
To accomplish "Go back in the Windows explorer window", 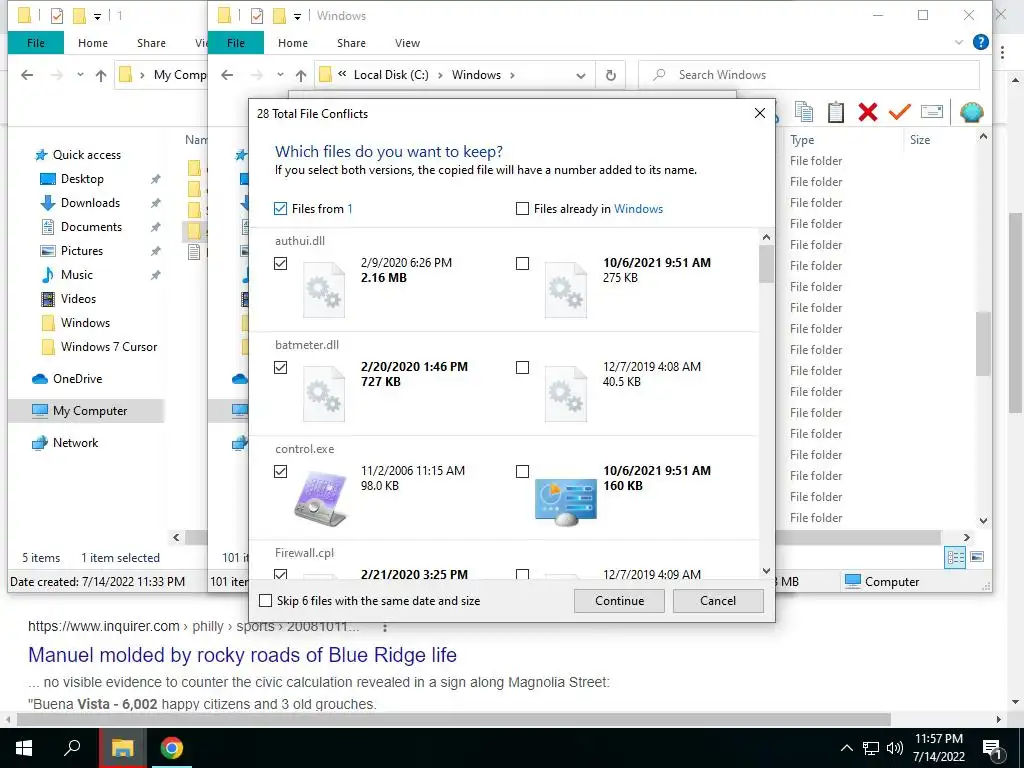I will click(x=227, y=75).
